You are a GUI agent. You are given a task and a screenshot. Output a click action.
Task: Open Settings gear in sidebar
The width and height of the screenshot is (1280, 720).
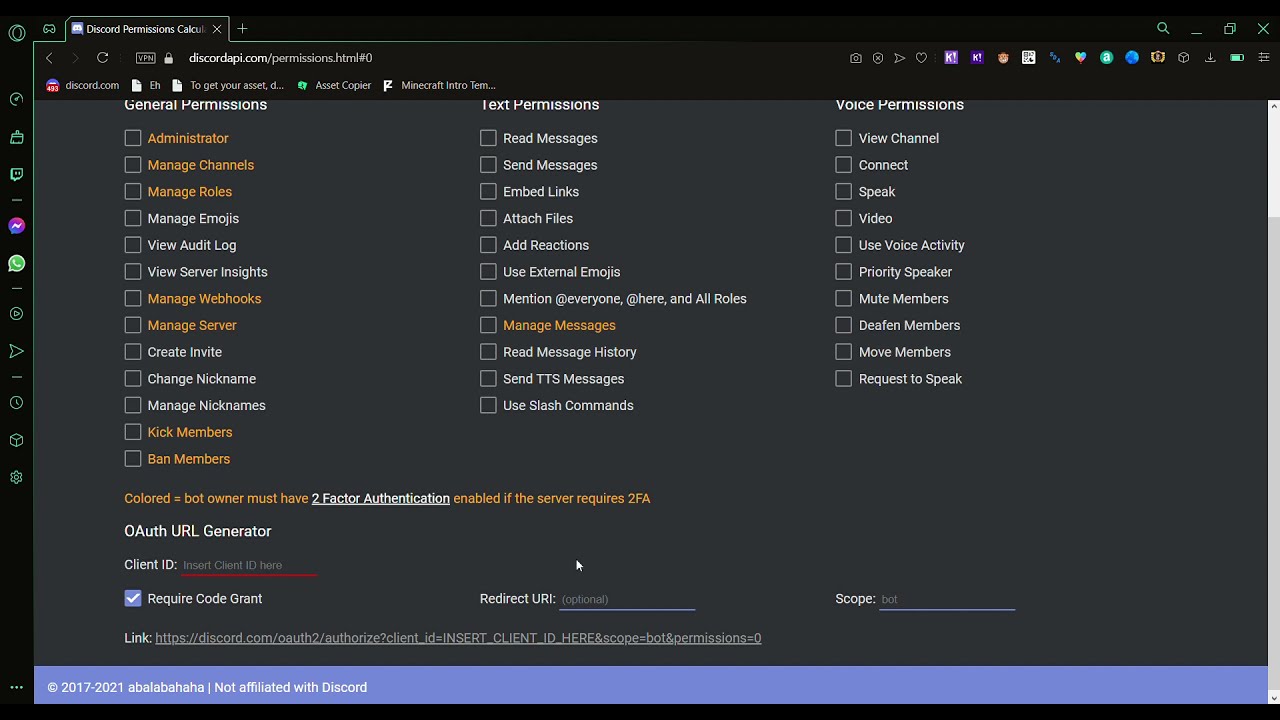[16, 478]
